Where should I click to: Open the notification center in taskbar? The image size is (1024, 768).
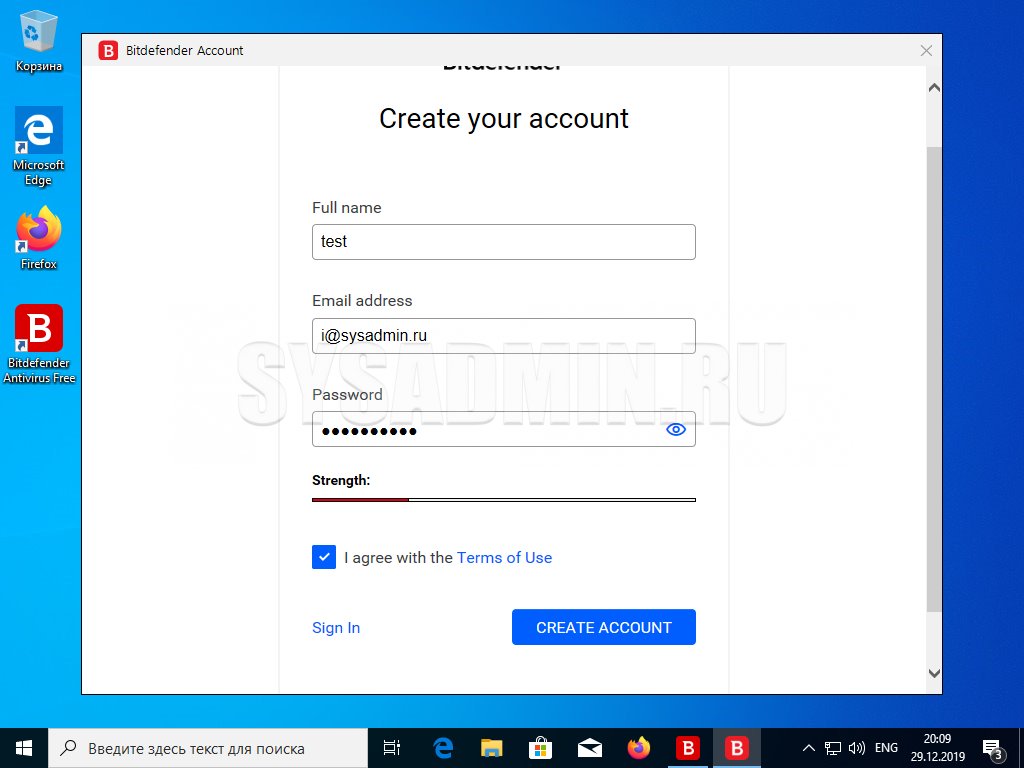[x=993, y=748]
